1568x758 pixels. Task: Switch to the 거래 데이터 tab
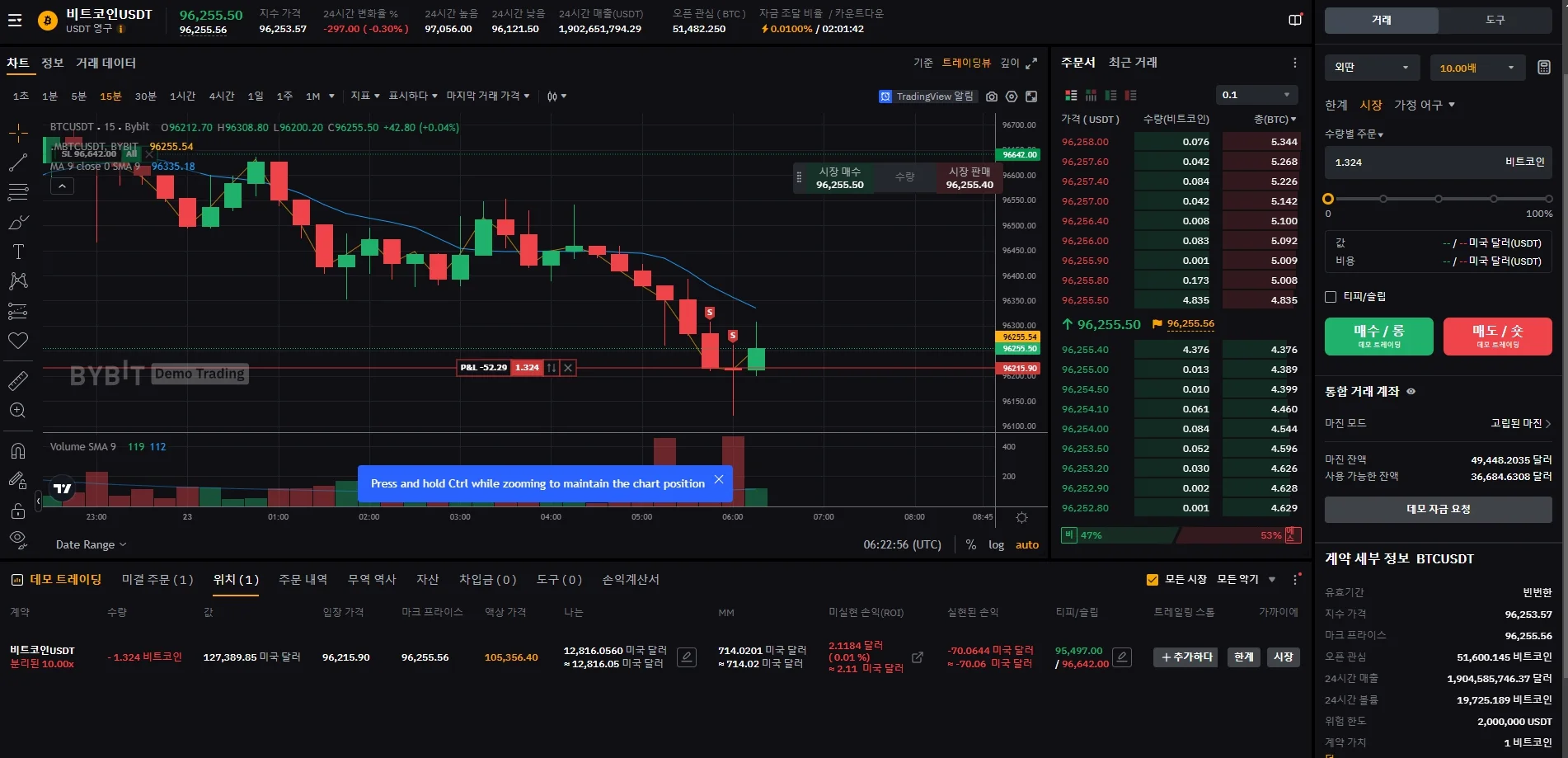106,63
